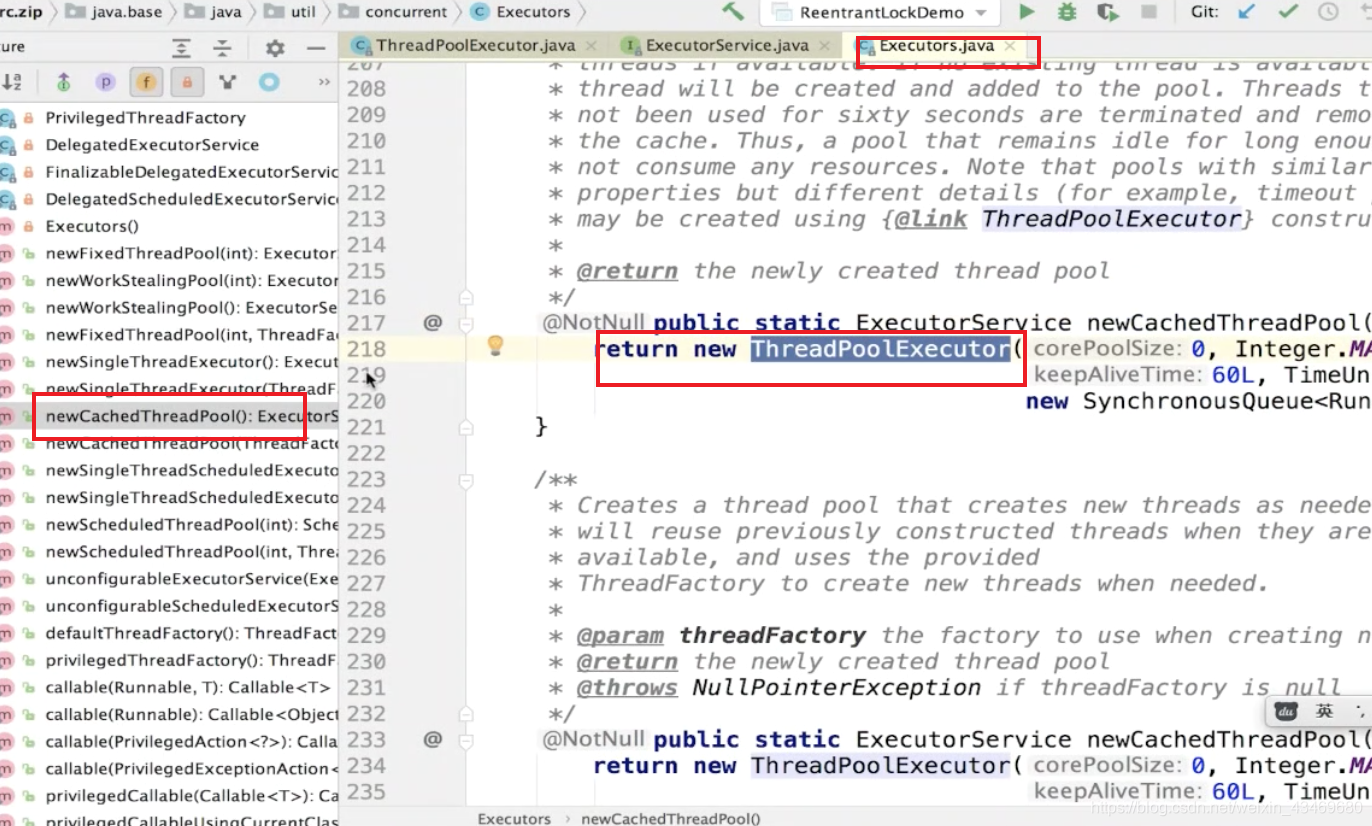Image resolution: width=1372 pixels, height=826 pixels.
Task: Select DelegatedExecutorService in Structure tree
Action: (152, 145)
